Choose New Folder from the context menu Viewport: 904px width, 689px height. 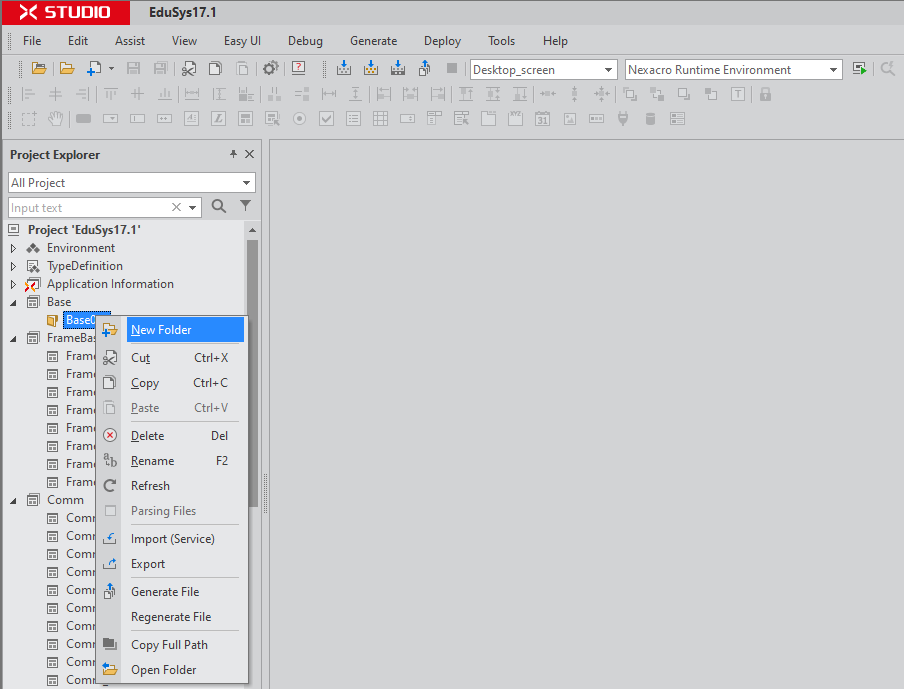click(161, 330)
